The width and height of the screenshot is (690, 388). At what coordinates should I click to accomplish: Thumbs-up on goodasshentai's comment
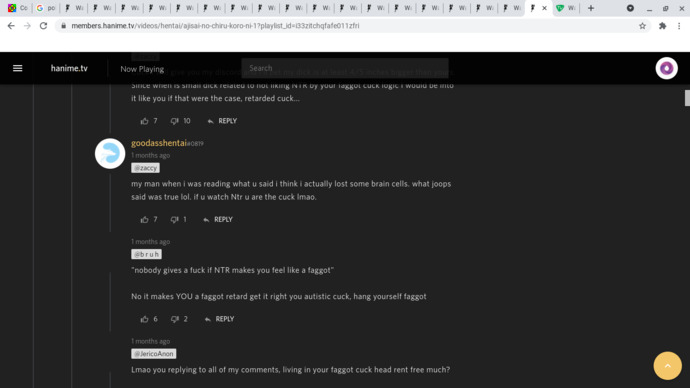click(144, 220)
